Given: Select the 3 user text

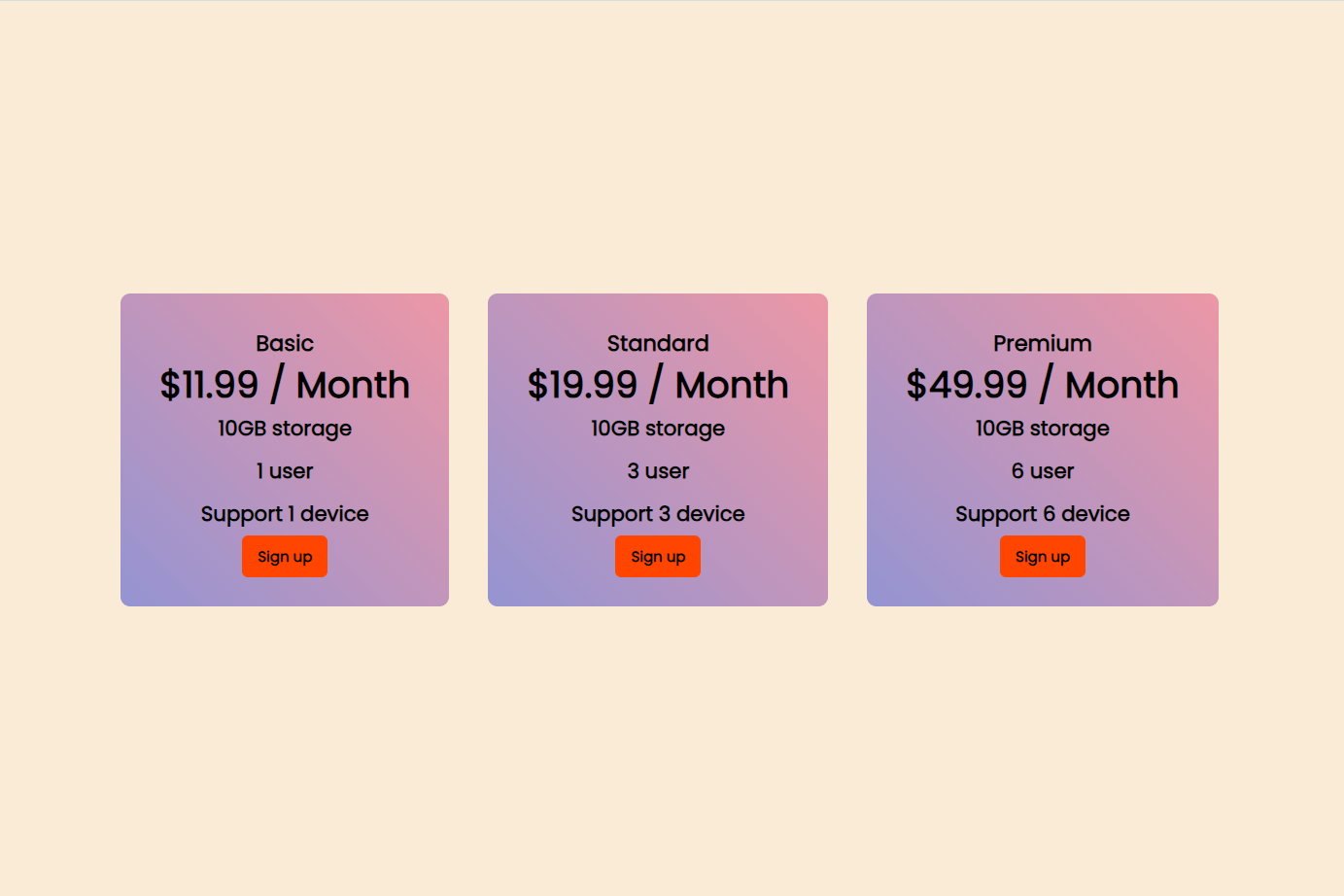Looking at the screenshot, I should [x=658, y=471].
